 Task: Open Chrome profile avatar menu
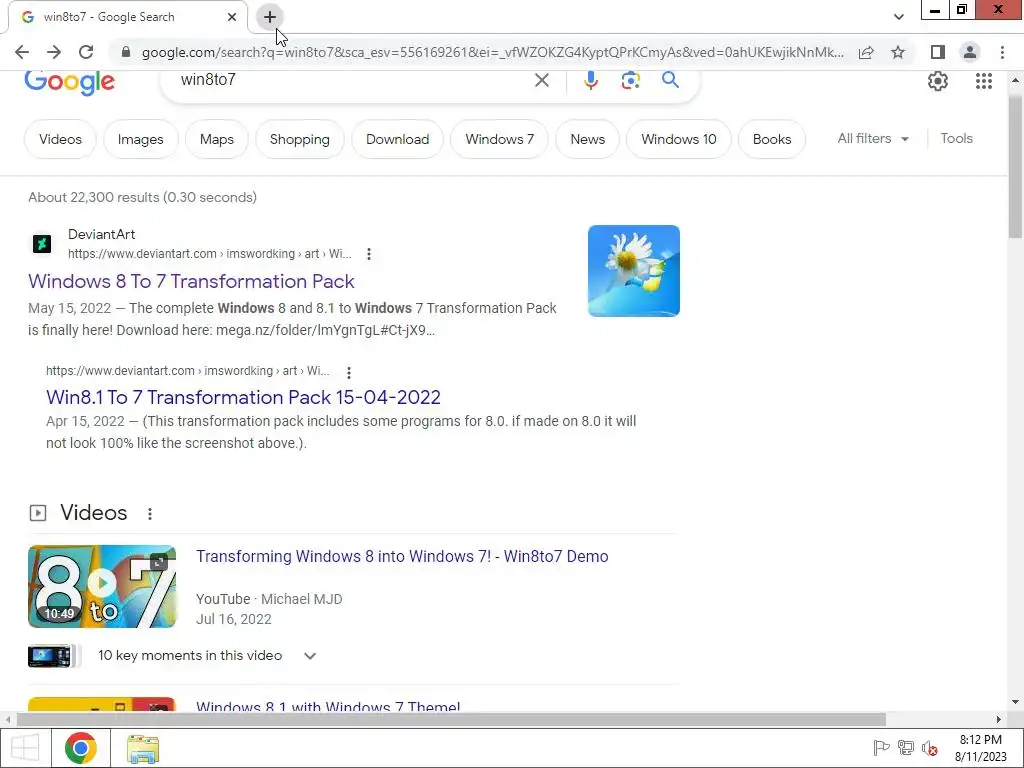point(970,52)
